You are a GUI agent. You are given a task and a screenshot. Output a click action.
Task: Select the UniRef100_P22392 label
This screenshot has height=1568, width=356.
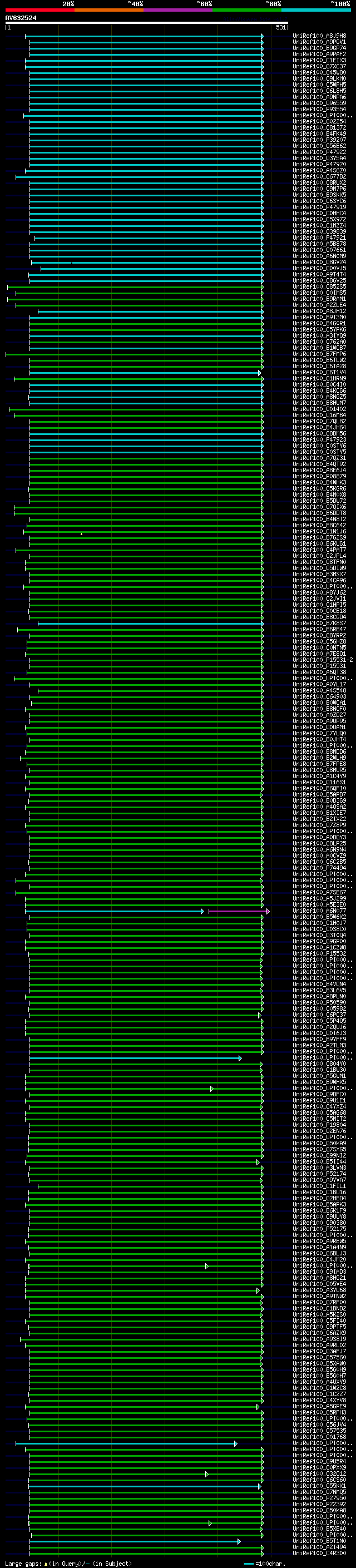pyautogui.click(x=319, y=1505)
